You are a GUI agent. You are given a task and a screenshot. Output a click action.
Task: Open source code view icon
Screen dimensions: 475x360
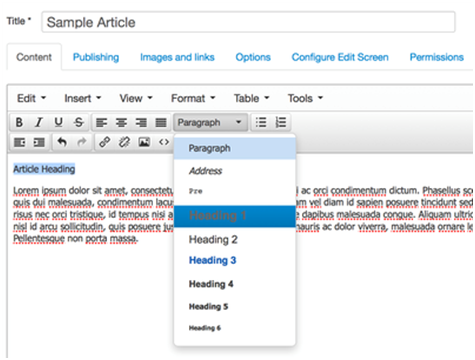click(164, 142)
